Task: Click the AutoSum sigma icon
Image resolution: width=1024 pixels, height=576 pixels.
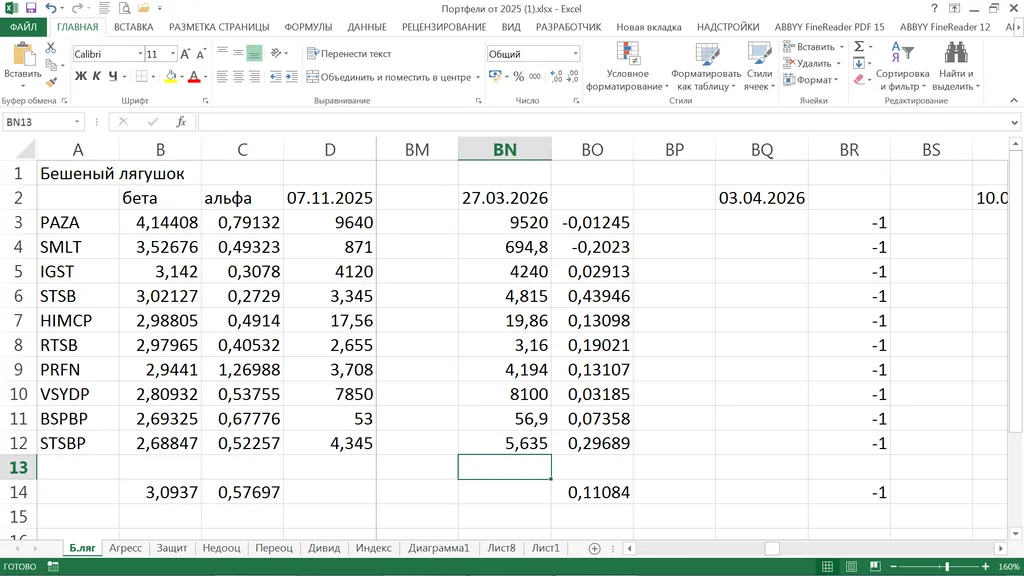Action: (x=859, y=46)
